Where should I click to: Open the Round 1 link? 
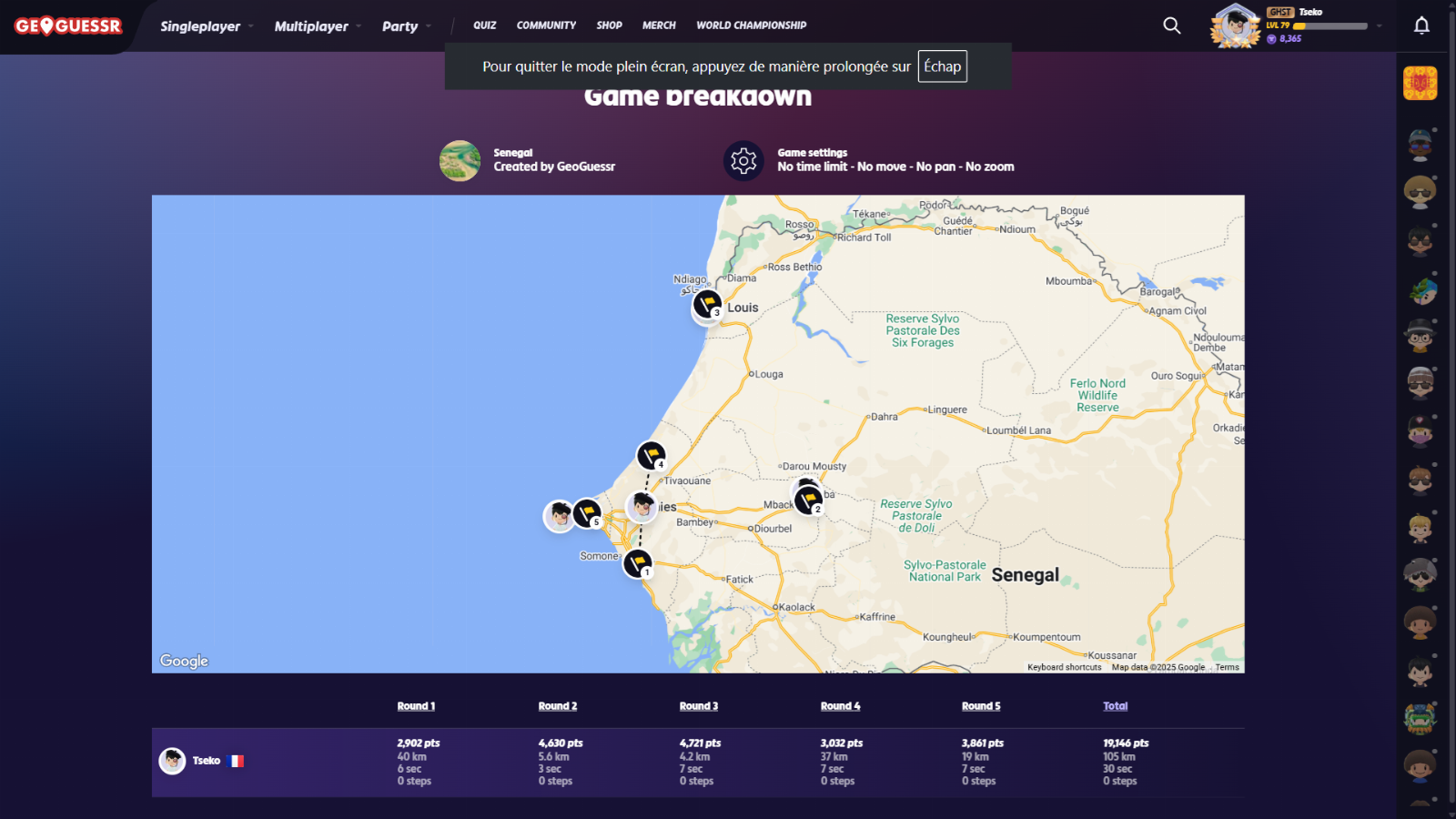416,706
